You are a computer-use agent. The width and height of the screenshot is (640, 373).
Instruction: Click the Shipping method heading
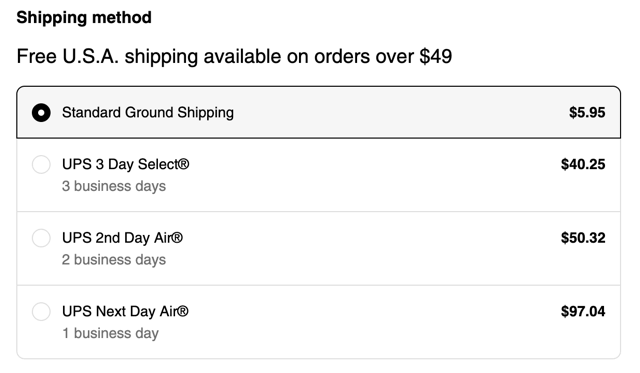click(x=84, y=18)
